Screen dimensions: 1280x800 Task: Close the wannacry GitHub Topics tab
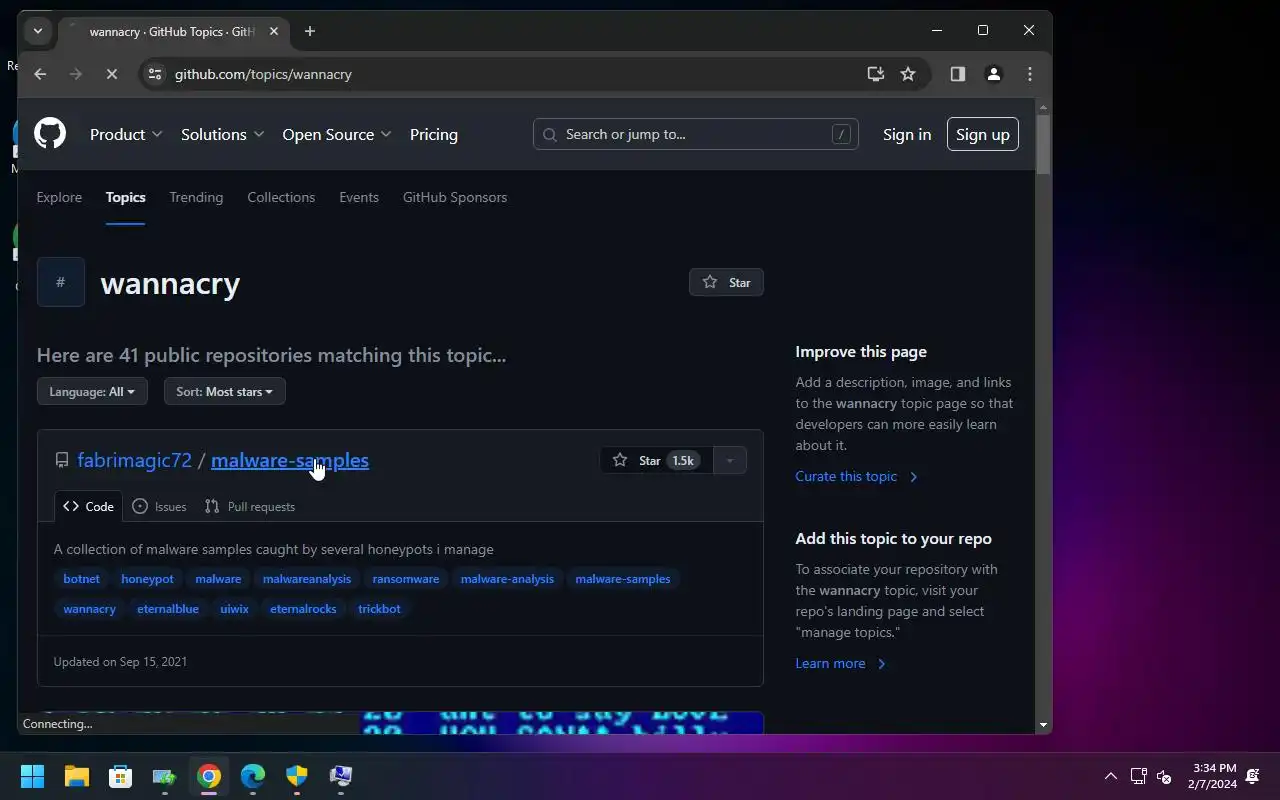[x=274, y=31]
